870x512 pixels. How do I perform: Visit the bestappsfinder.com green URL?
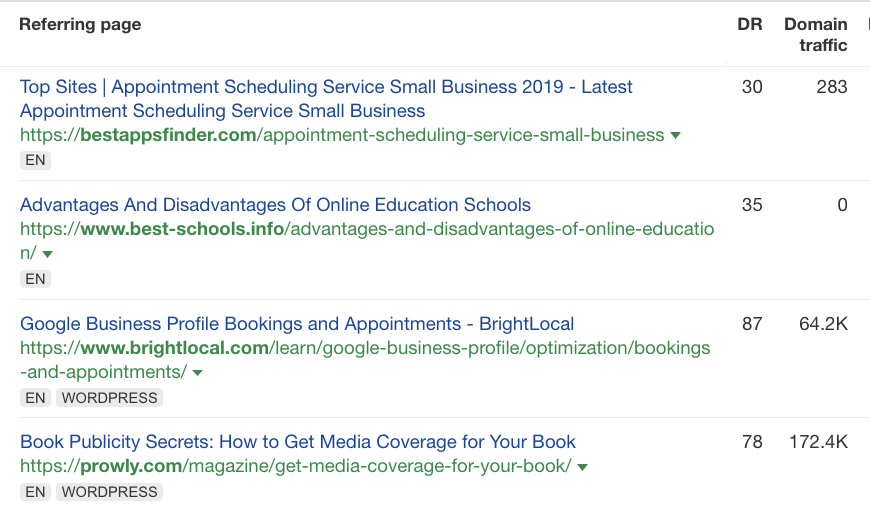(x=342, y=135)
